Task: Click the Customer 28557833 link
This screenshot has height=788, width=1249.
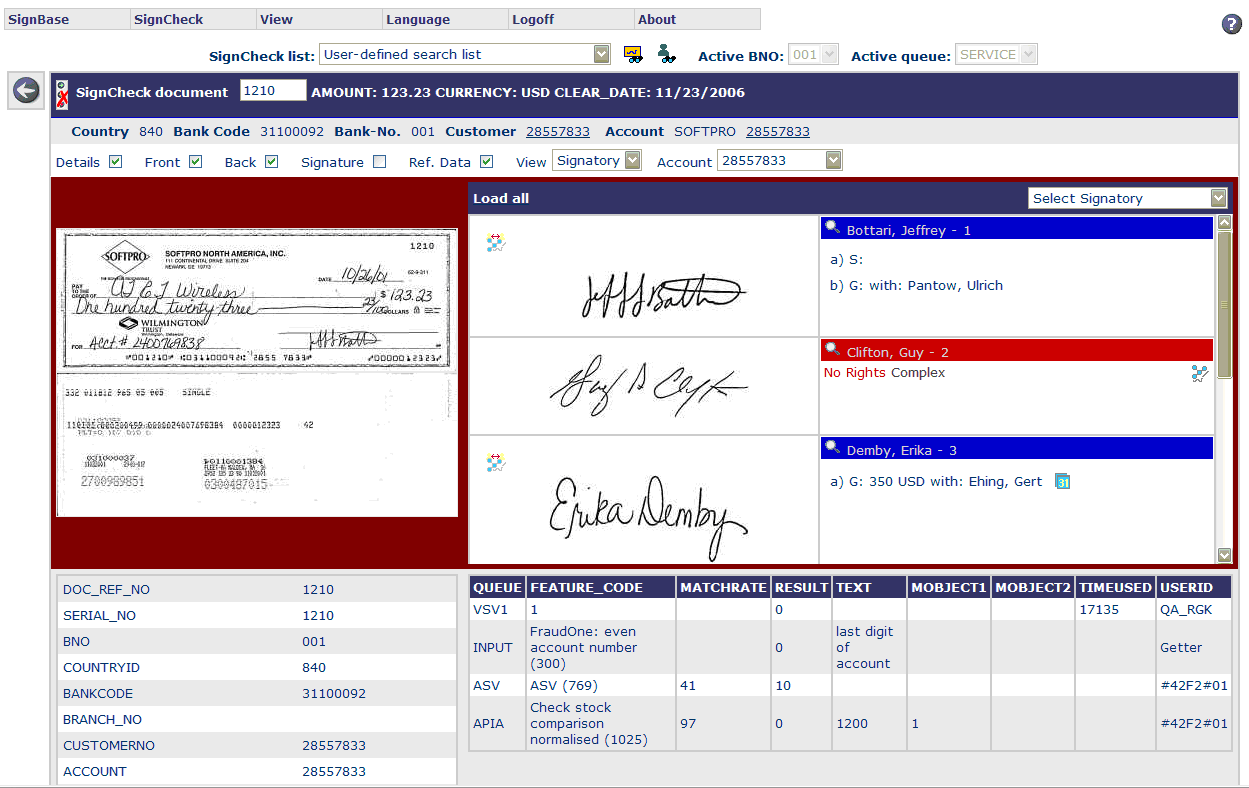Action: point(558,132)
